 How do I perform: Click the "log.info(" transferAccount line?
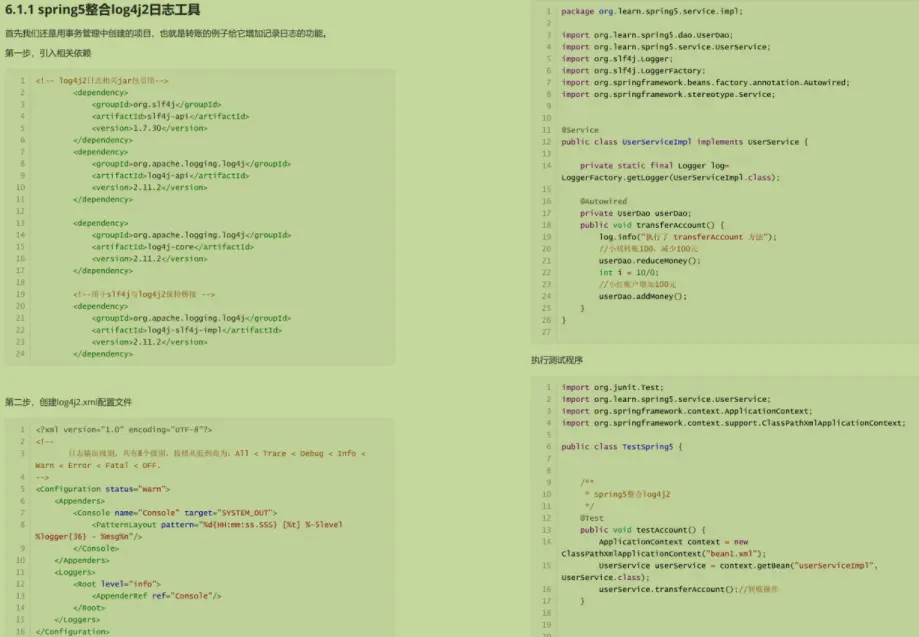click(x=687, y=237)
